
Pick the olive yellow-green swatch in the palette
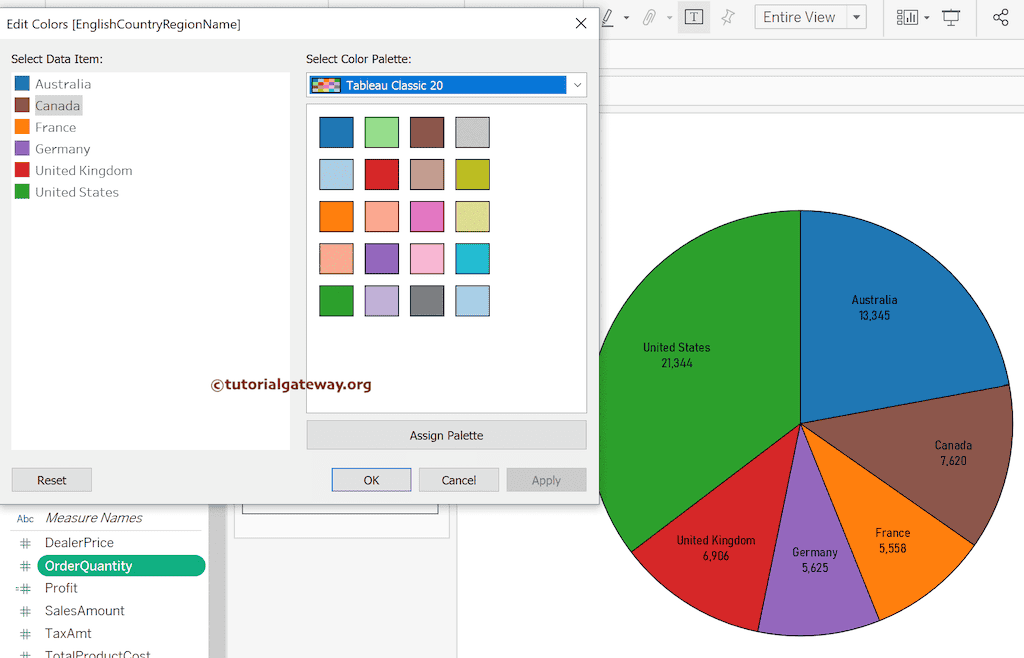(472, 174)
